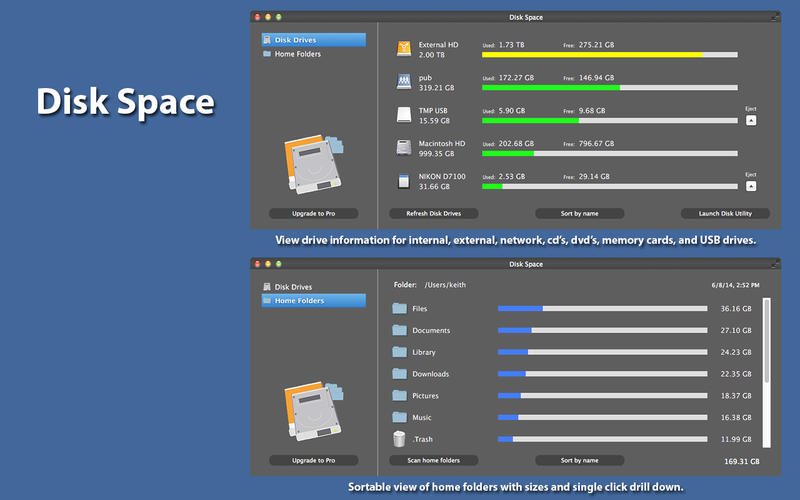
Task: Click the Files folder icon
Action: coord(399,308)
